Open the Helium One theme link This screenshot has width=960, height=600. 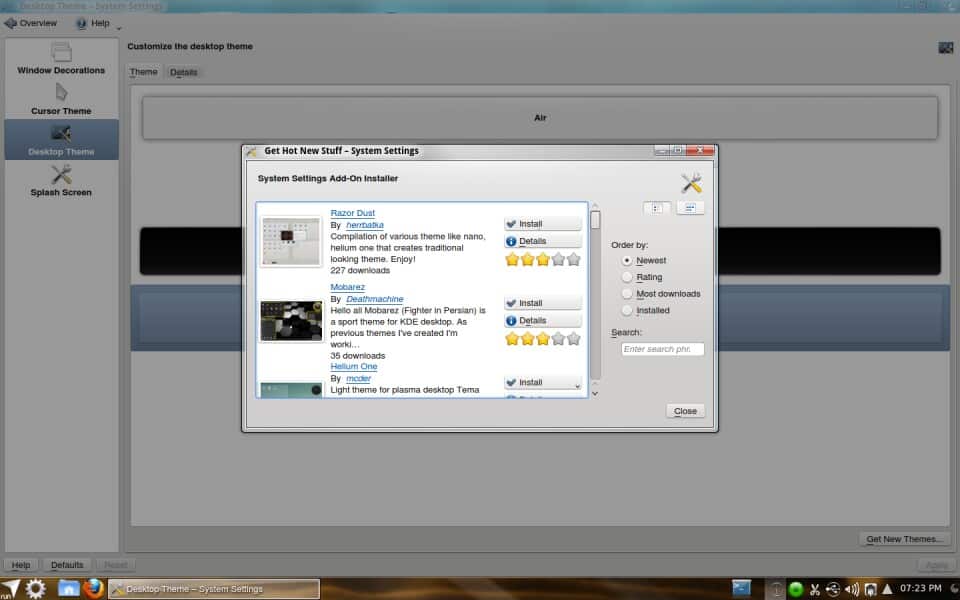pyautogui.click(x=354, y=367)
